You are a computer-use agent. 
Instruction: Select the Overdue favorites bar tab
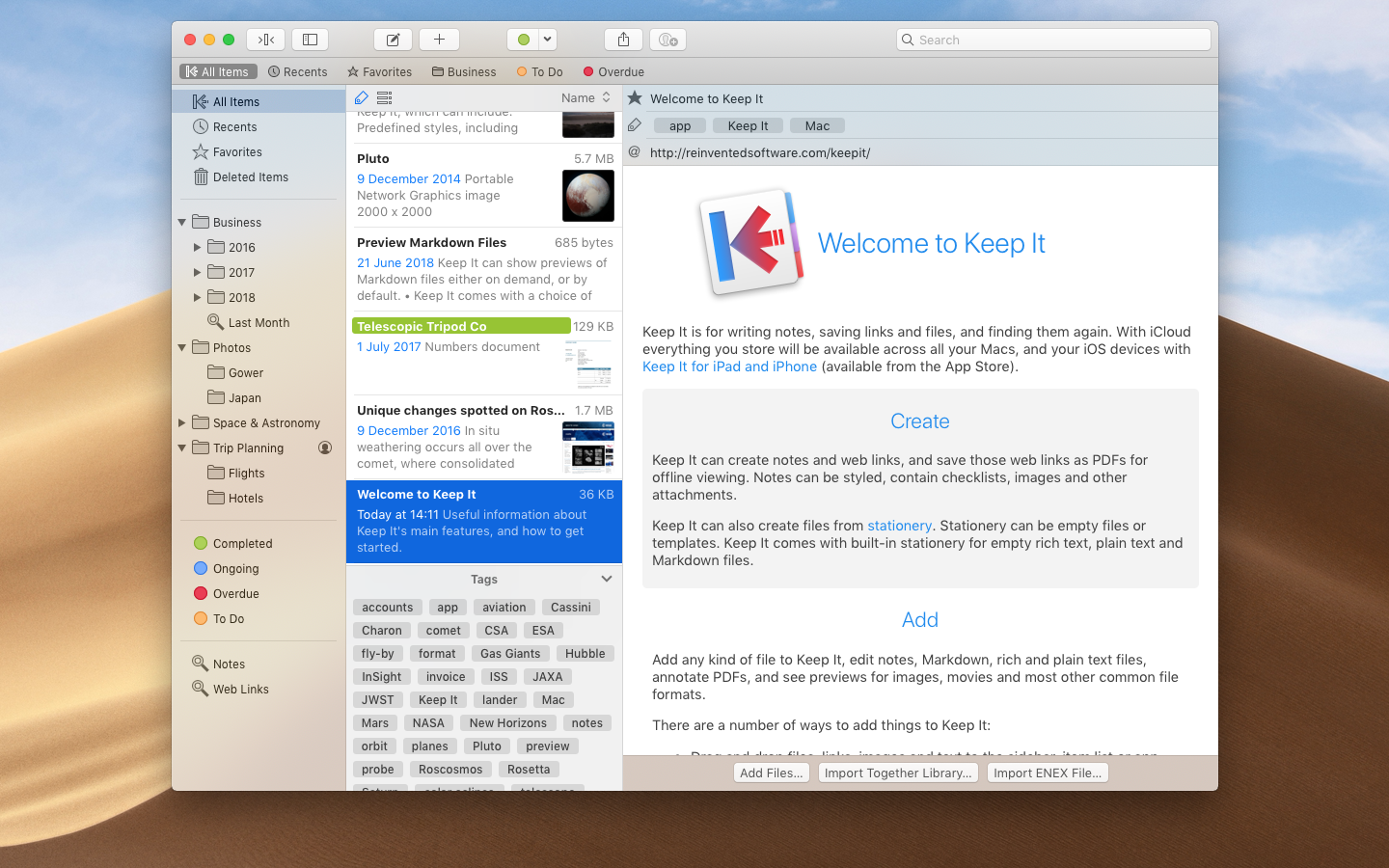point(613,71)
